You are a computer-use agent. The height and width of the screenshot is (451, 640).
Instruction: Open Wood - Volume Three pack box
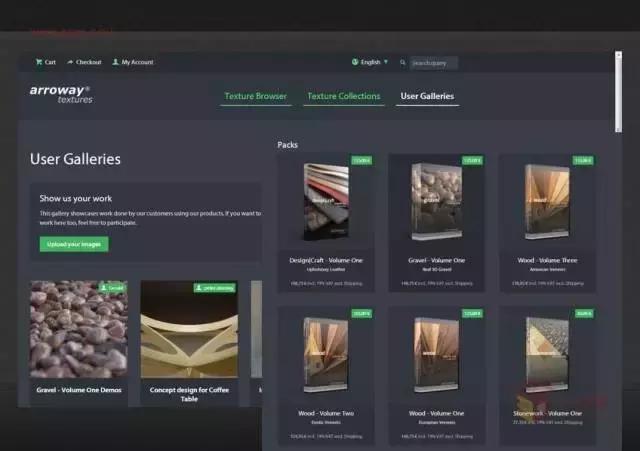(x=547, y=202)
